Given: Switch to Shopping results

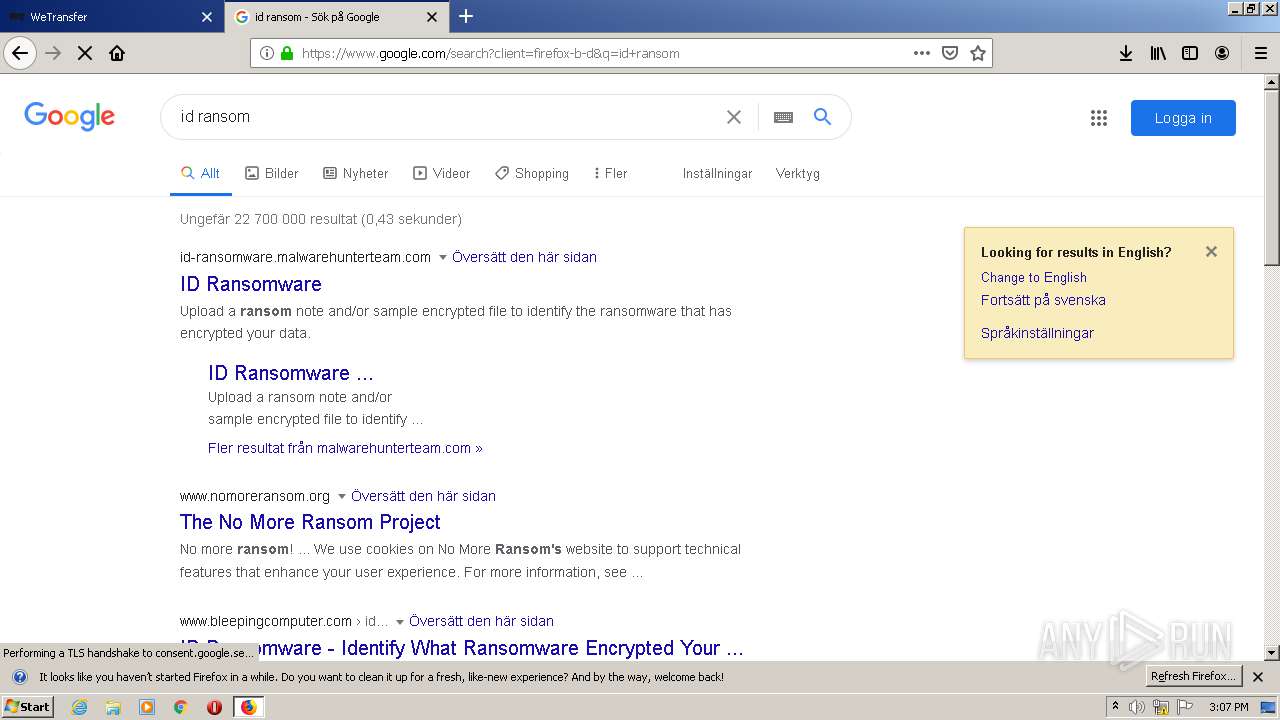Looking at the screenshot, I should (x=532, y=173).
